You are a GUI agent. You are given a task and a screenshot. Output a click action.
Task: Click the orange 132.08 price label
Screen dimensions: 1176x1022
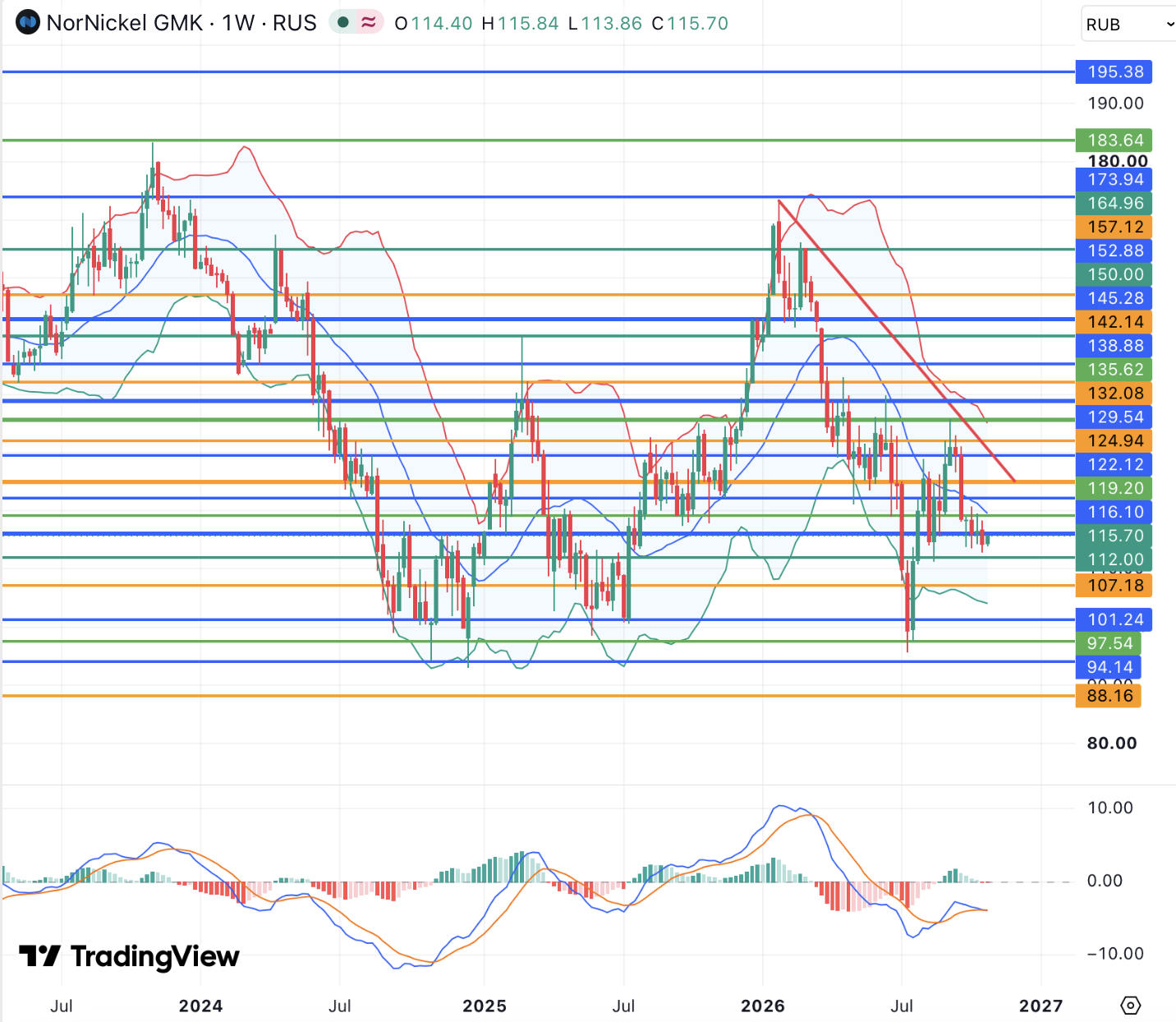tap(1114, 394)
